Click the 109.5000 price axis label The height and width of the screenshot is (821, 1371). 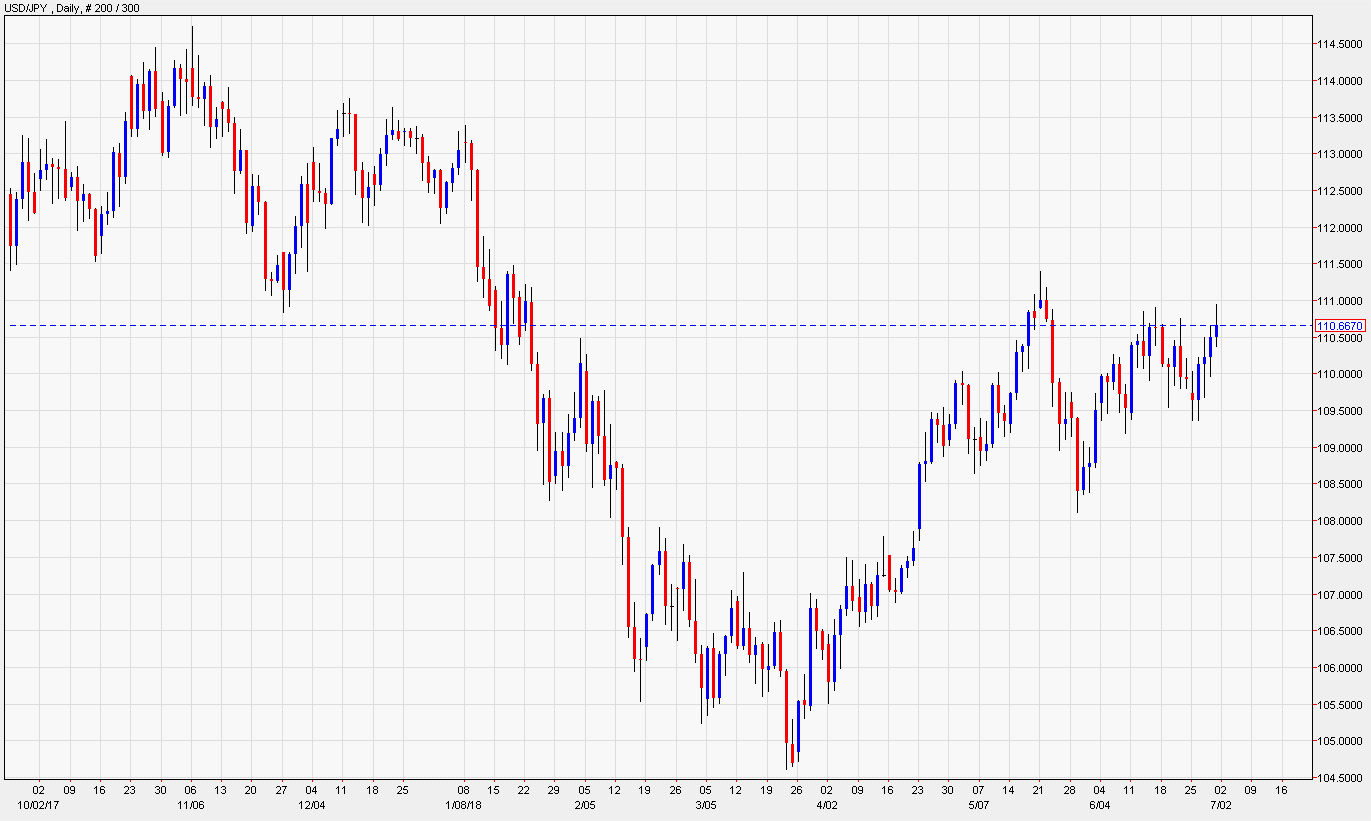[1340, 411]
